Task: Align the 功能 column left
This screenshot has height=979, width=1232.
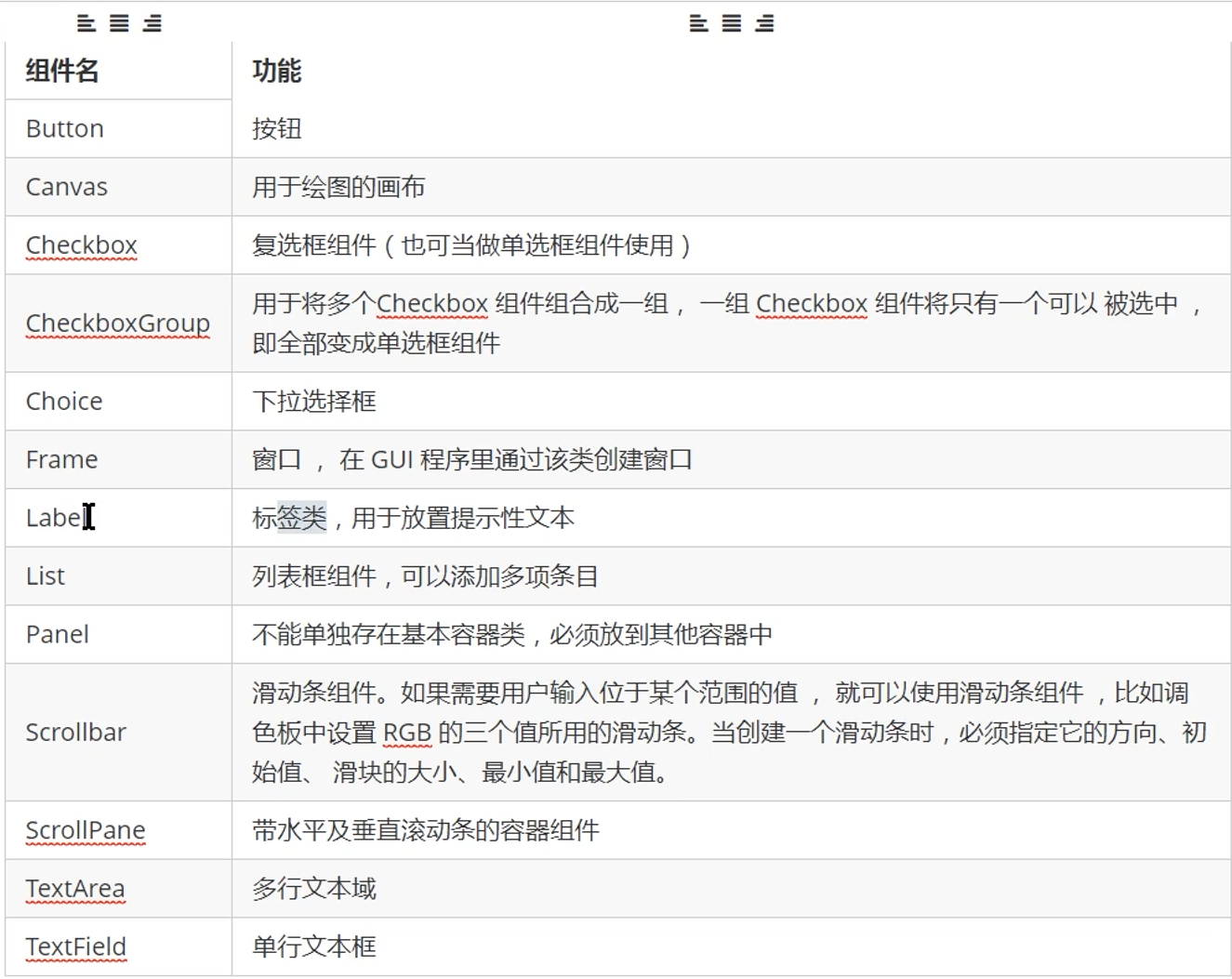Action: [x=699, y=24]
